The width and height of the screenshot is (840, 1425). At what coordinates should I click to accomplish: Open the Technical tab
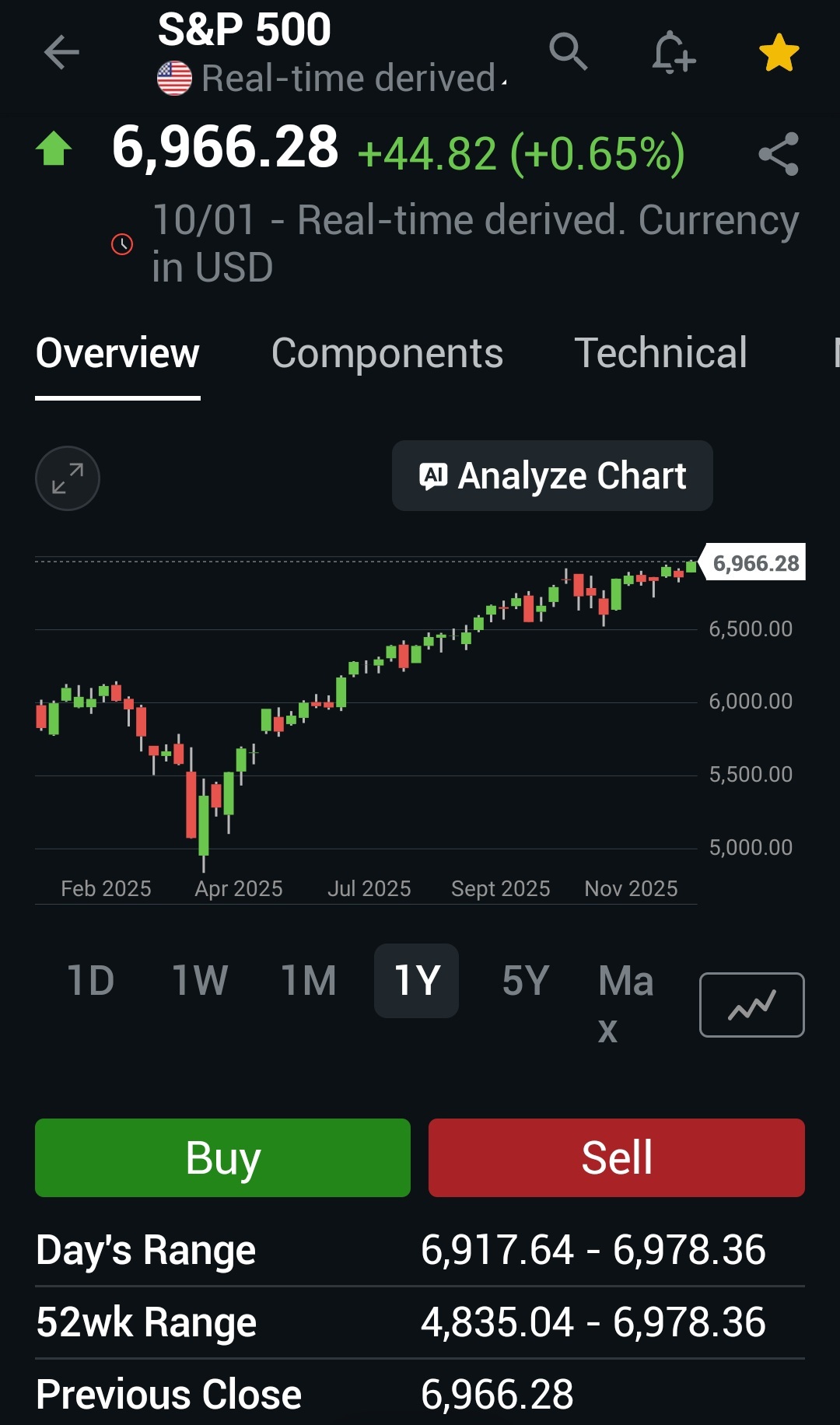click(660, 353)
